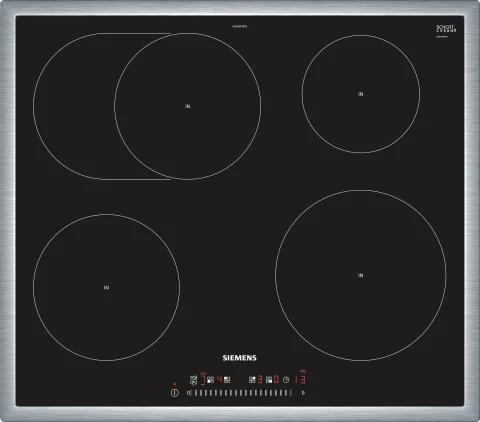Tap the boost 'b' end of slider
The height and width of the screenshot is (422, 480).
click(303, 393)
